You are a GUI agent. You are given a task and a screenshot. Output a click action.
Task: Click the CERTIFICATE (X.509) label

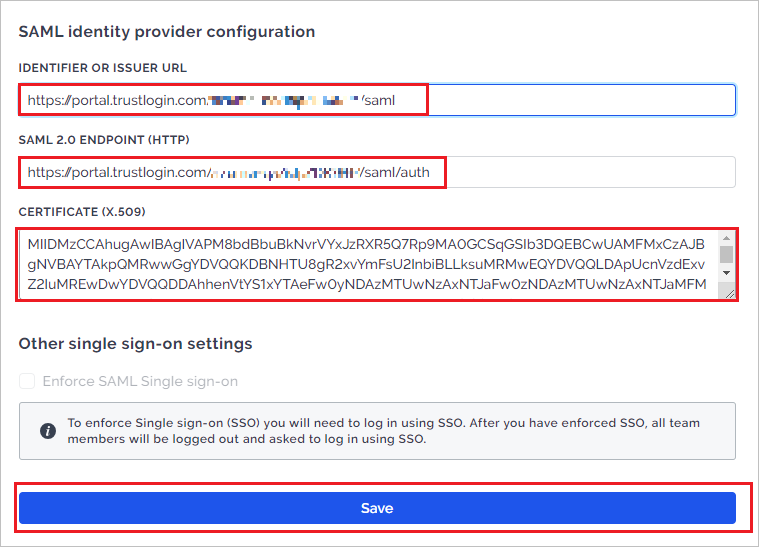(x=82, y=212)
